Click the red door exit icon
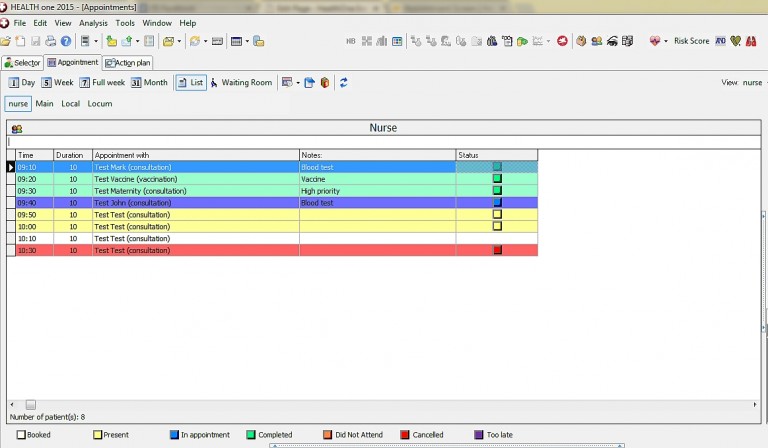Image resolution: width=768 pixels, height=448 pixels. click(325, 83)
